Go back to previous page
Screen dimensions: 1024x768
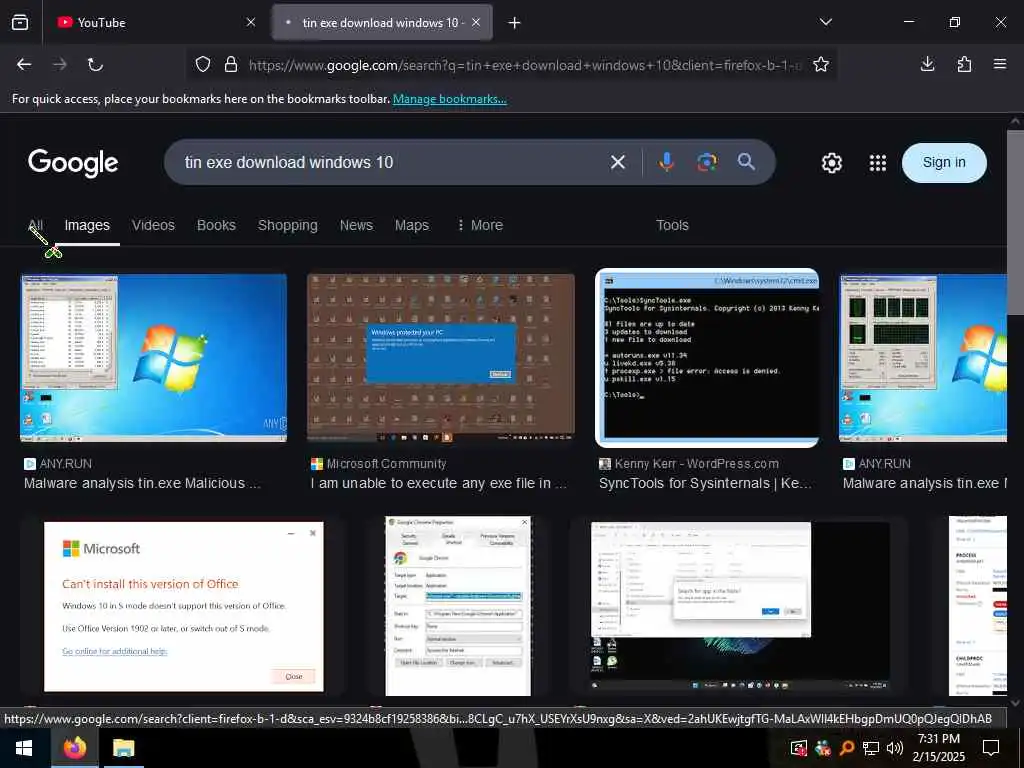(24, 64)
